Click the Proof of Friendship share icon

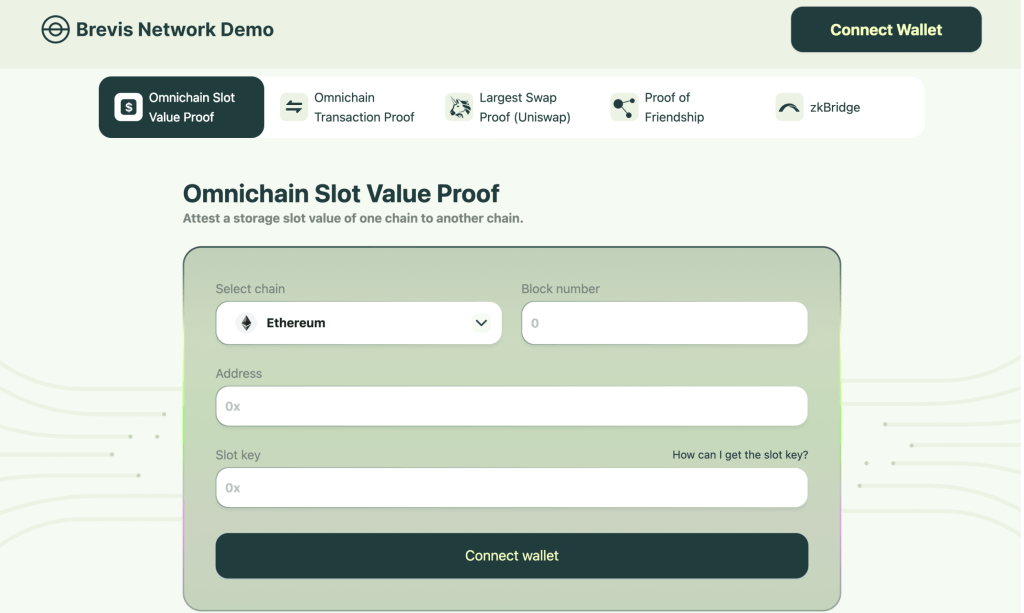click(624, 107)
